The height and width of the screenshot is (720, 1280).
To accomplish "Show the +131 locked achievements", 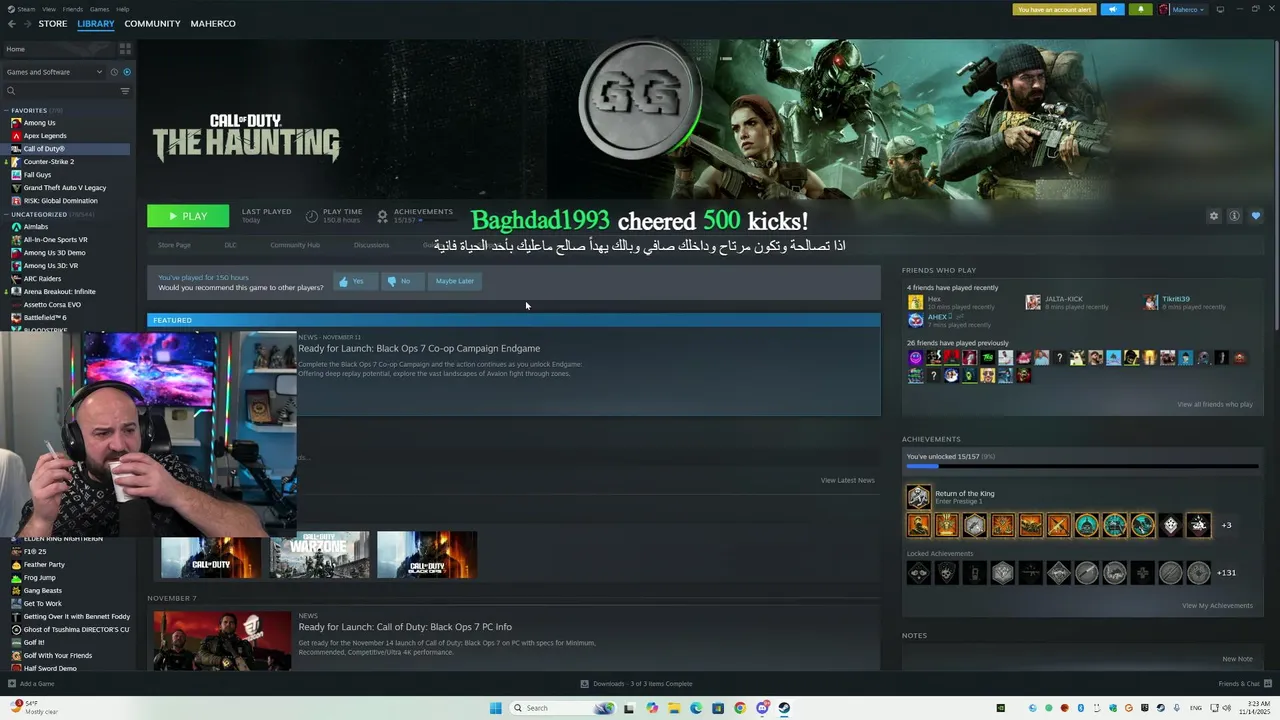I will click(x=1226, y=573).
